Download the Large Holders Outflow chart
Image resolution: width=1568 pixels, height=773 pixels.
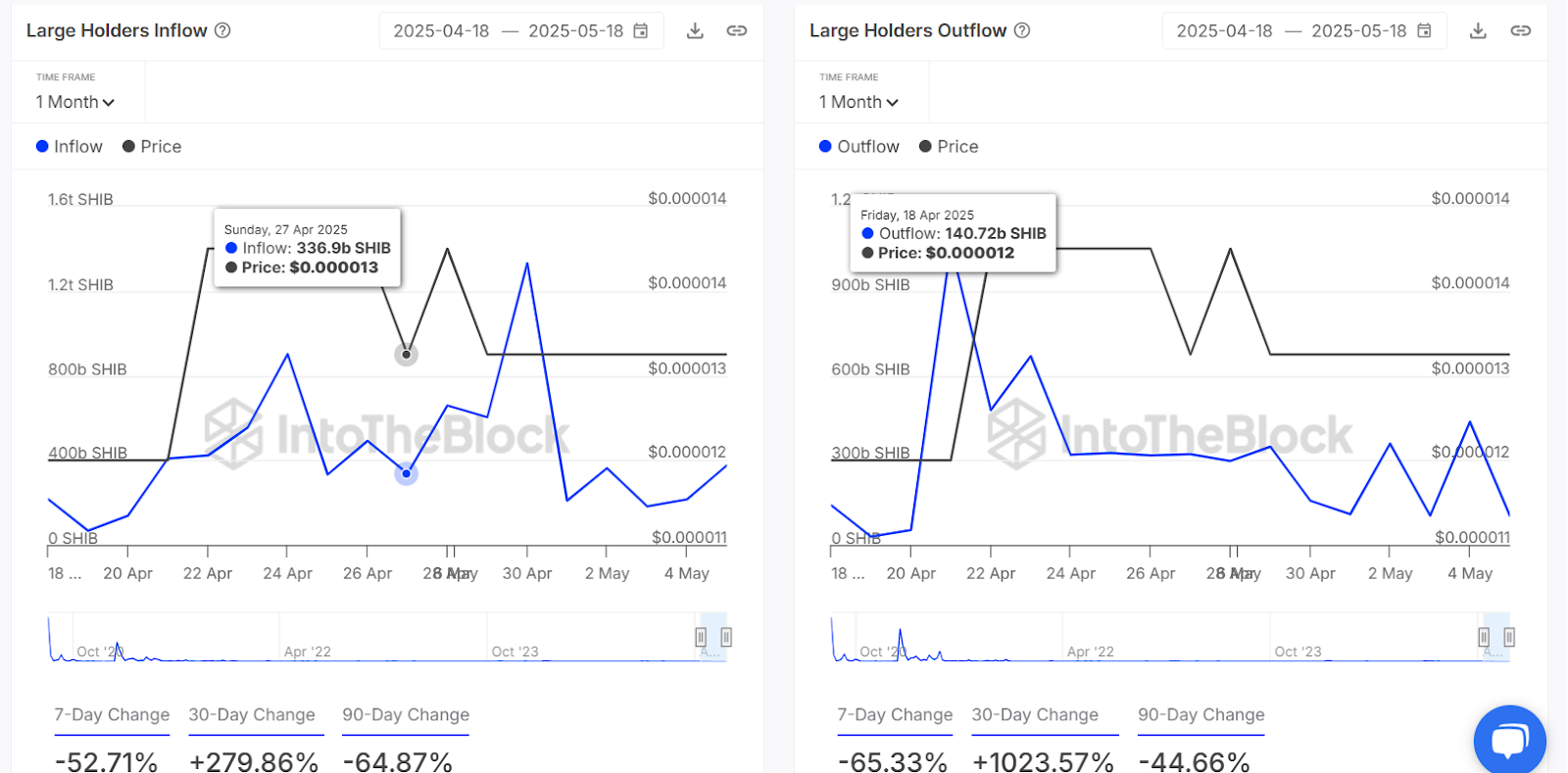(1478, 31)
